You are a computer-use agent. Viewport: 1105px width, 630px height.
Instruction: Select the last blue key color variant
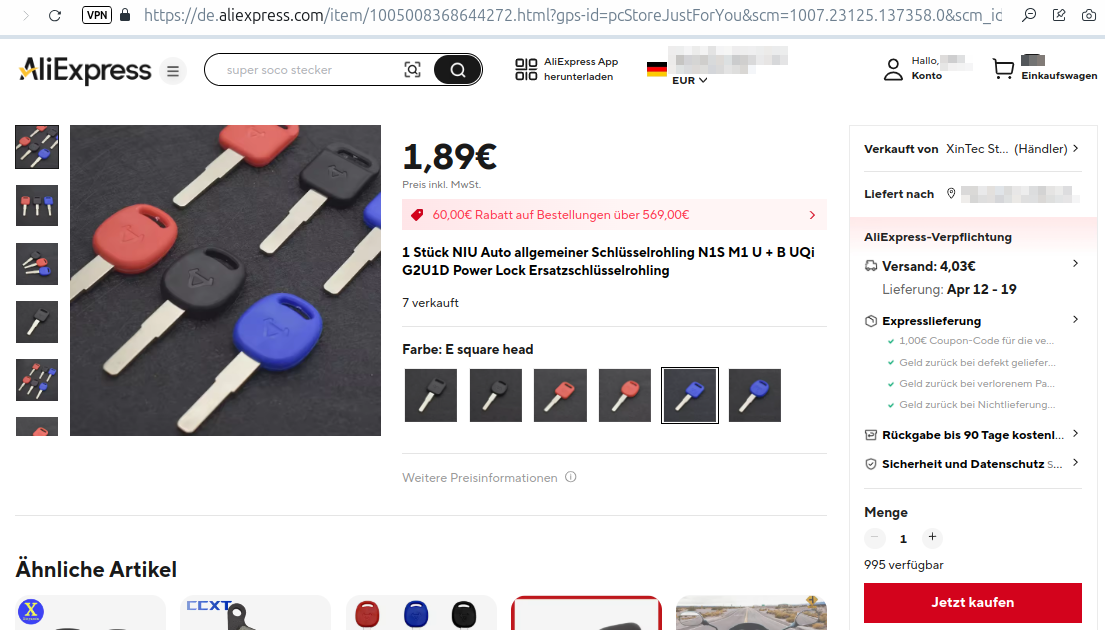(755, 395)
